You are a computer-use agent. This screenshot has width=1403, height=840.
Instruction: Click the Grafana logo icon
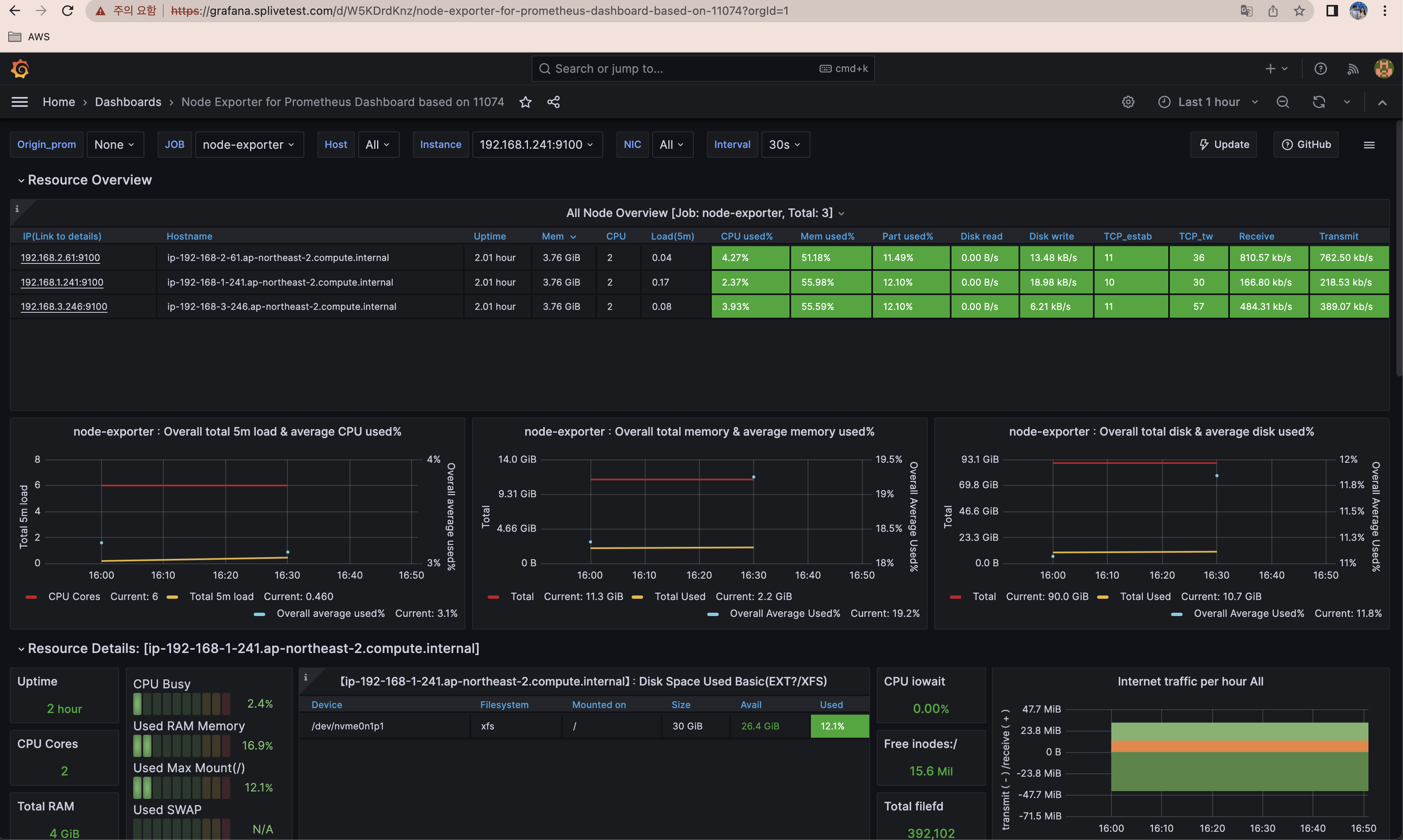(21, 69)
